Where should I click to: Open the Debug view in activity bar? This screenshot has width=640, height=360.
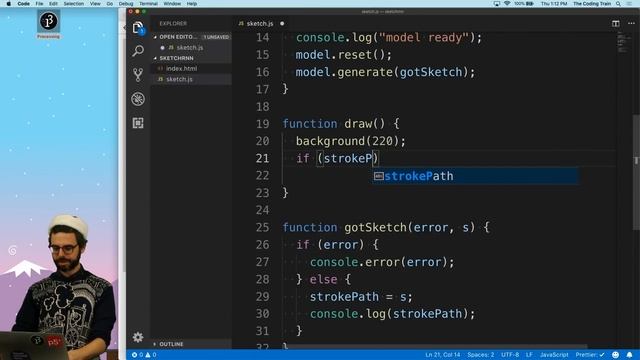[138, 99]
